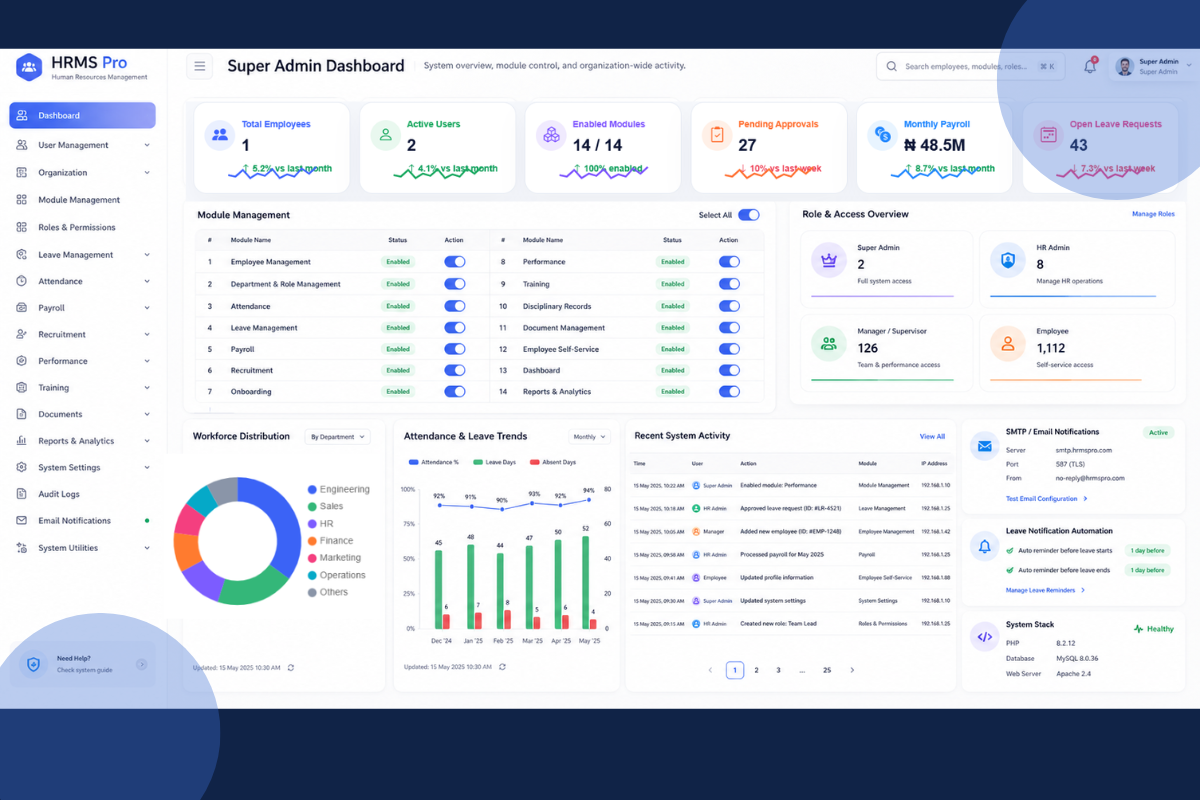Click the Open Leave Requests calendar icon
1200x800 pixels.
(1048, 135)
